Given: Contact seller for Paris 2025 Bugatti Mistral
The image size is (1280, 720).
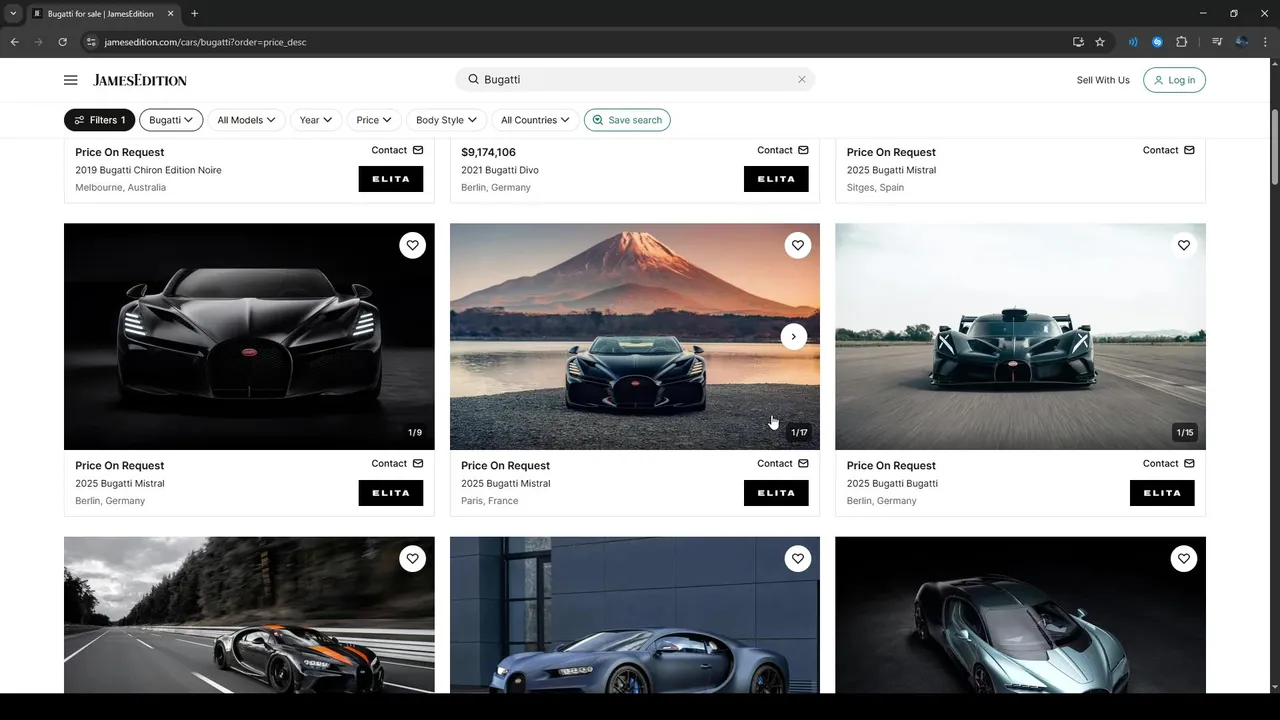Looking at the screenshot, I should click(x=783, y=463).
